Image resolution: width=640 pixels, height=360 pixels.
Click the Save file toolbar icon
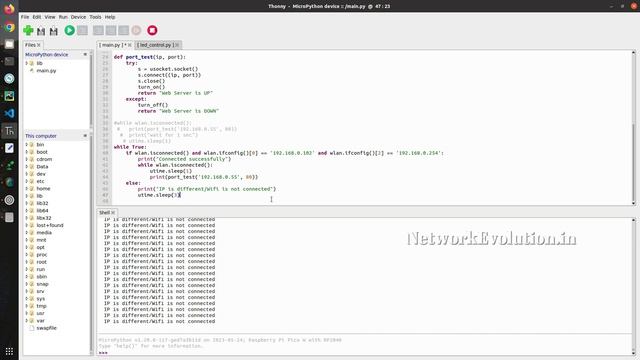pos(53,31)
